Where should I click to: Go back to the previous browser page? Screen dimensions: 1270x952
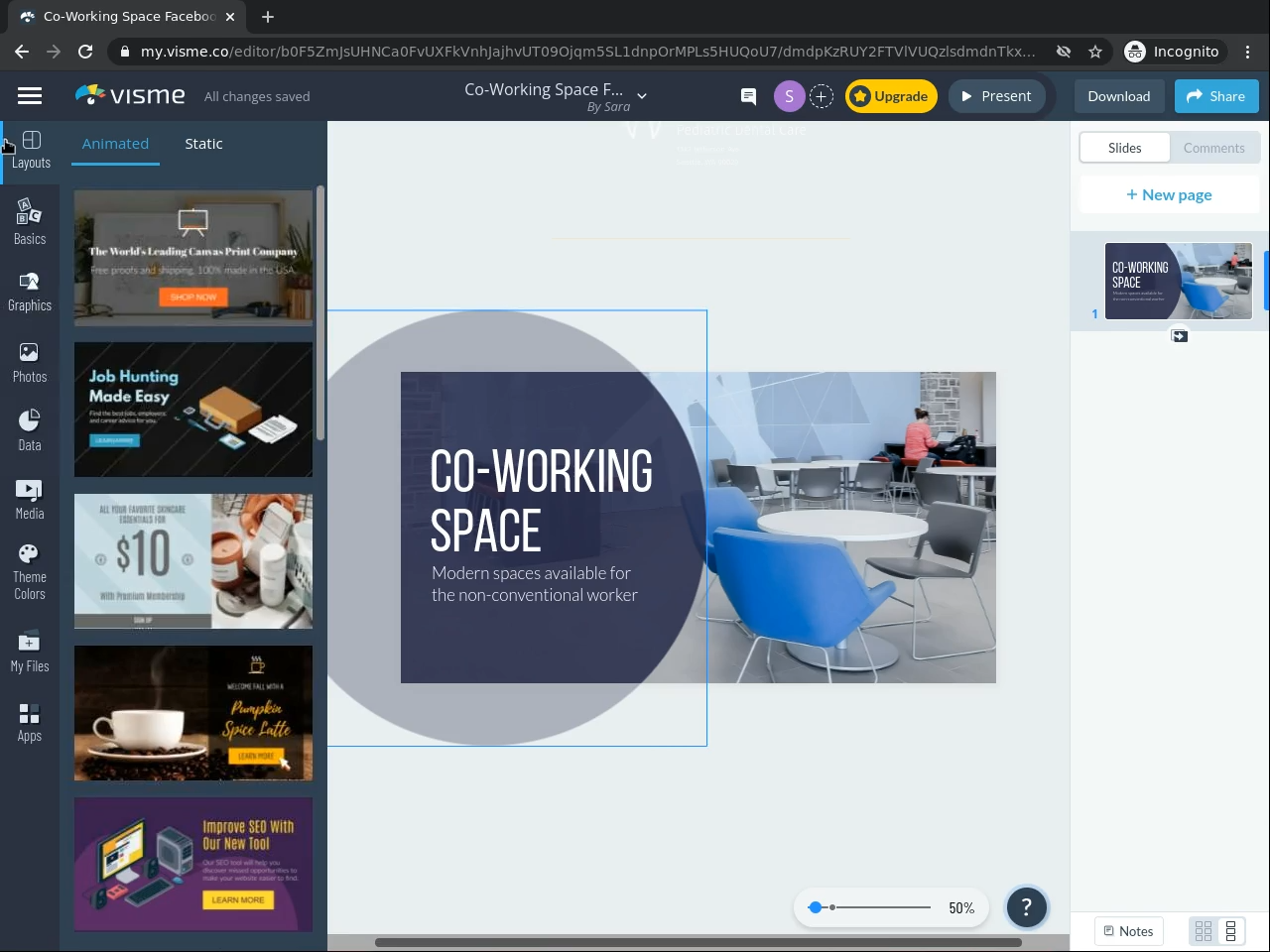(x=22, y=52)
